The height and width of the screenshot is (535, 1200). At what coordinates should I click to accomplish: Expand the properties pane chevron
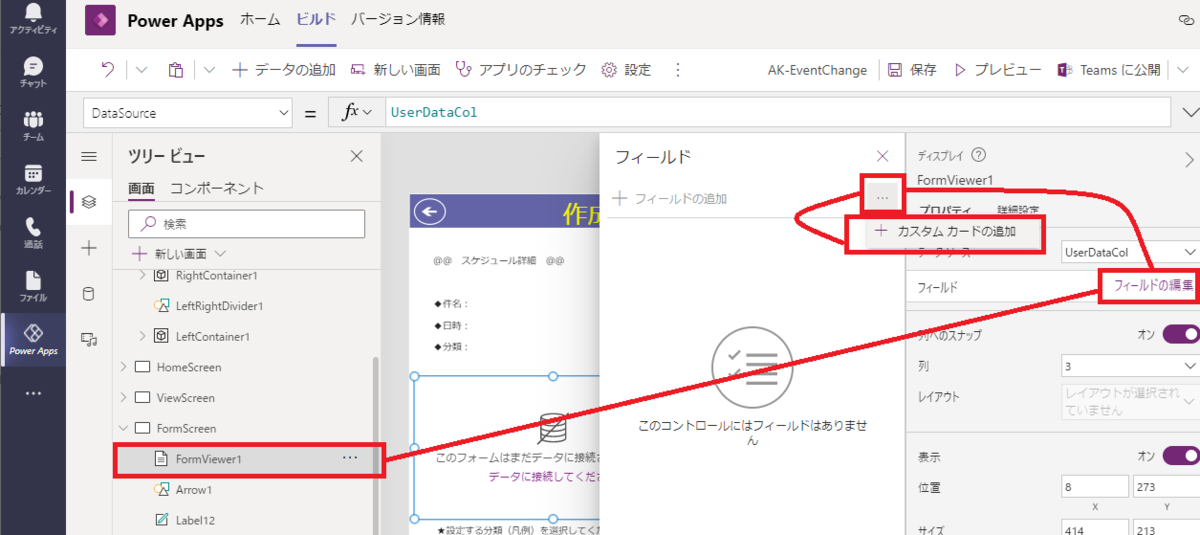[1189, 159]
